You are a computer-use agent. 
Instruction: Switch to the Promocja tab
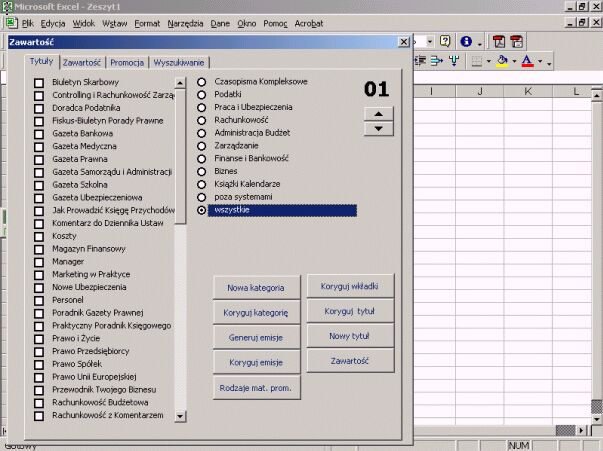pyautogui.click(x=127, y=62)
